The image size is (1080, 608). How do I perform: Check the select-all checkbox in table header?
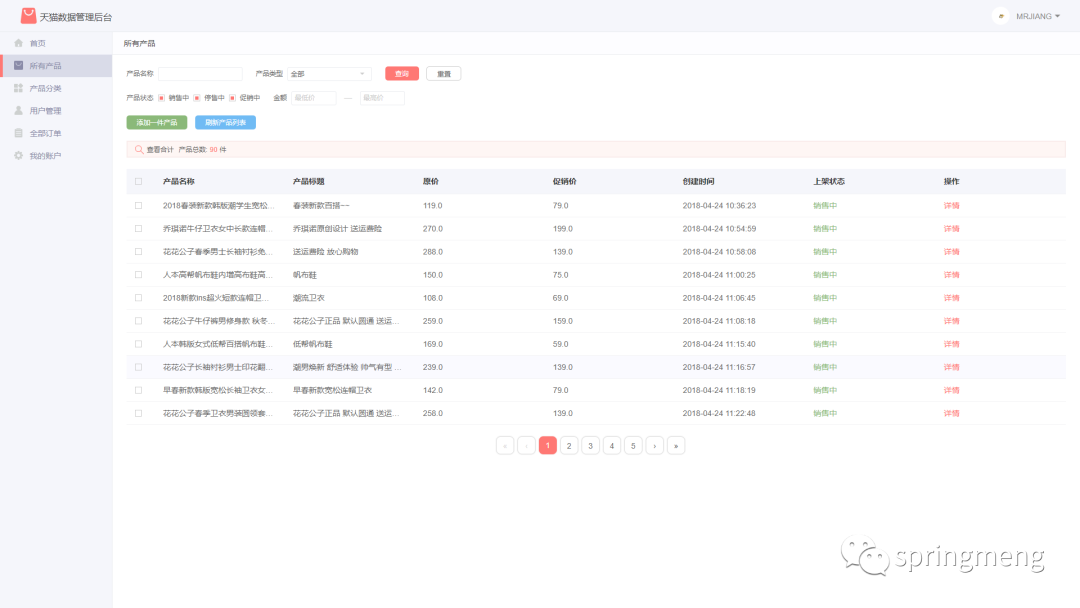point(138,182)
